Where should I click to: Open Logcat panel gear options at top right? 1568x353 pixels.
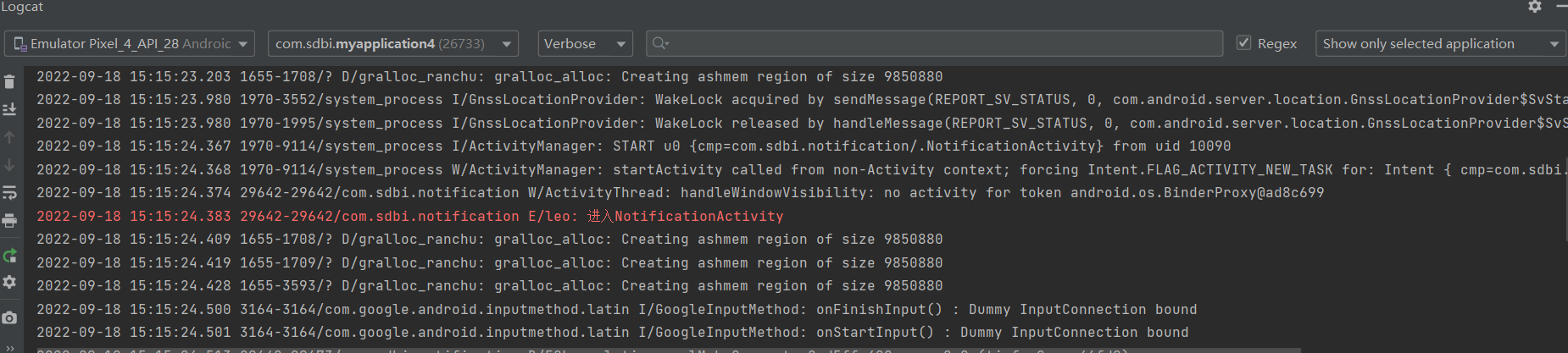coord(1534,7)
